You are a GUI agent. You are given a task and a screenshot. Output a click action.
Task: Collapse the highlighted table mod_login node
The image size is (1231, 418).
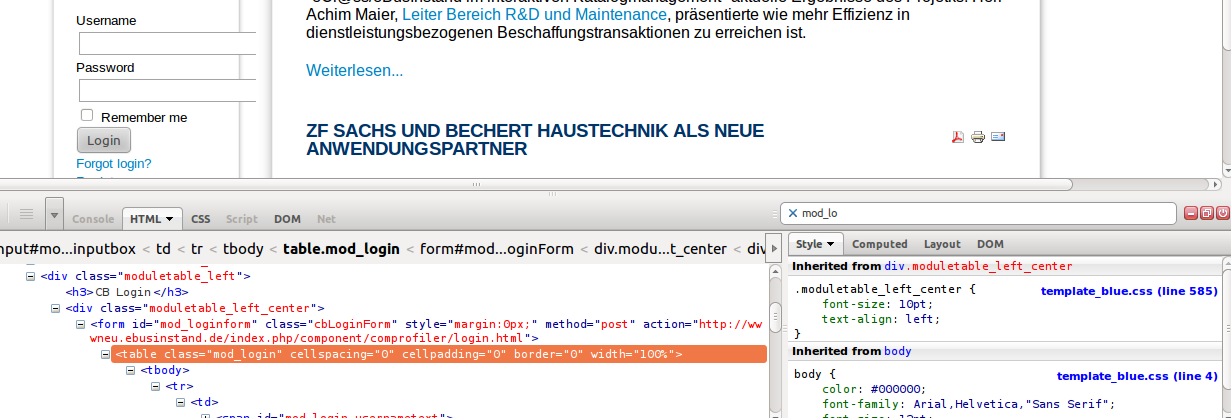pyautogui.click(x=106, y=354)
